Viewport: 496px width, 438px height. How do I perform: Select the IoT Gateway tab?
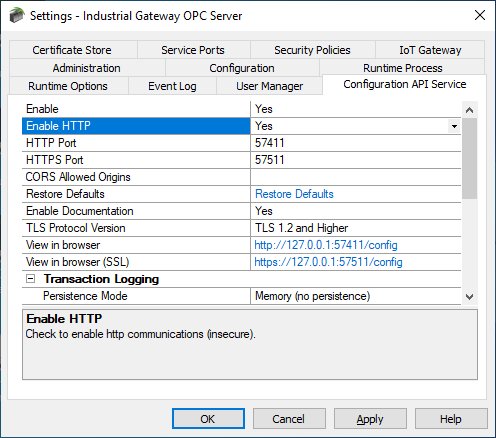(430, 50)
